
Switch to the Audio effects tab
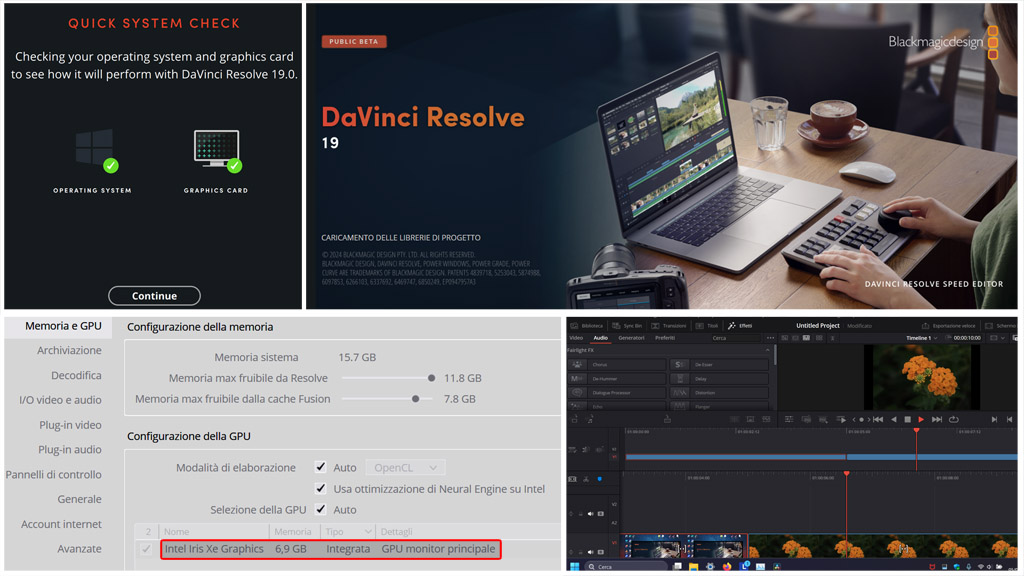coord(600,338)
